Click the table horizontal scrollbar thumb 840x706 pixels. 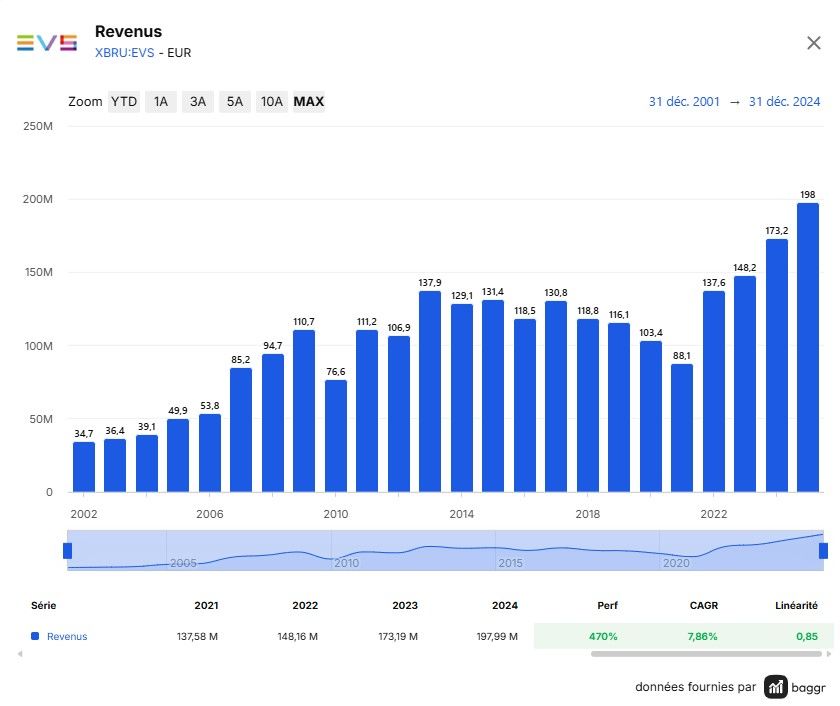point(706,654)
